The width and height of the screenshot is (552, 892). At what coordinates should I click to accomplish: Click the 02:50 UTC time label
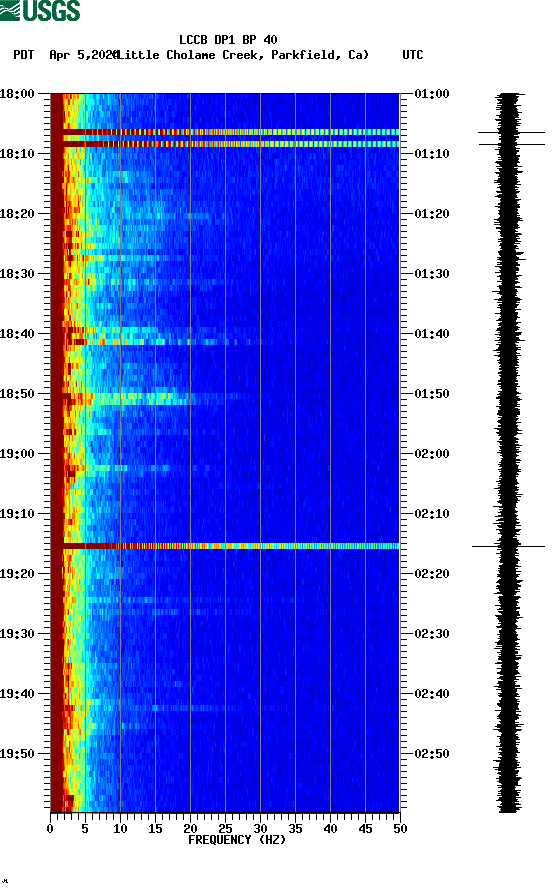(432, 754)
